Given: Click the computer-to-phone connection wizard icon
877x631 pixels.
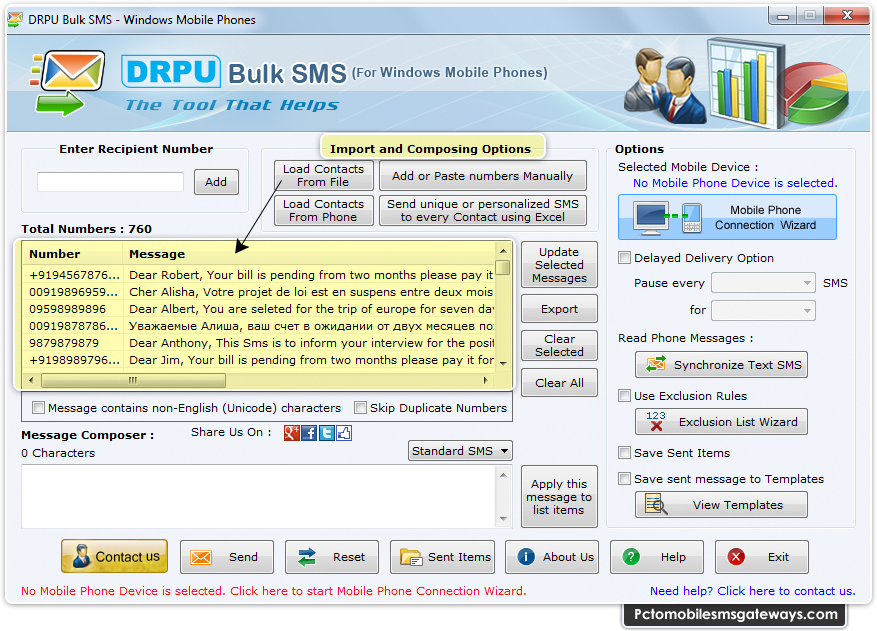Looking at the screenshot, I should 667,217.
